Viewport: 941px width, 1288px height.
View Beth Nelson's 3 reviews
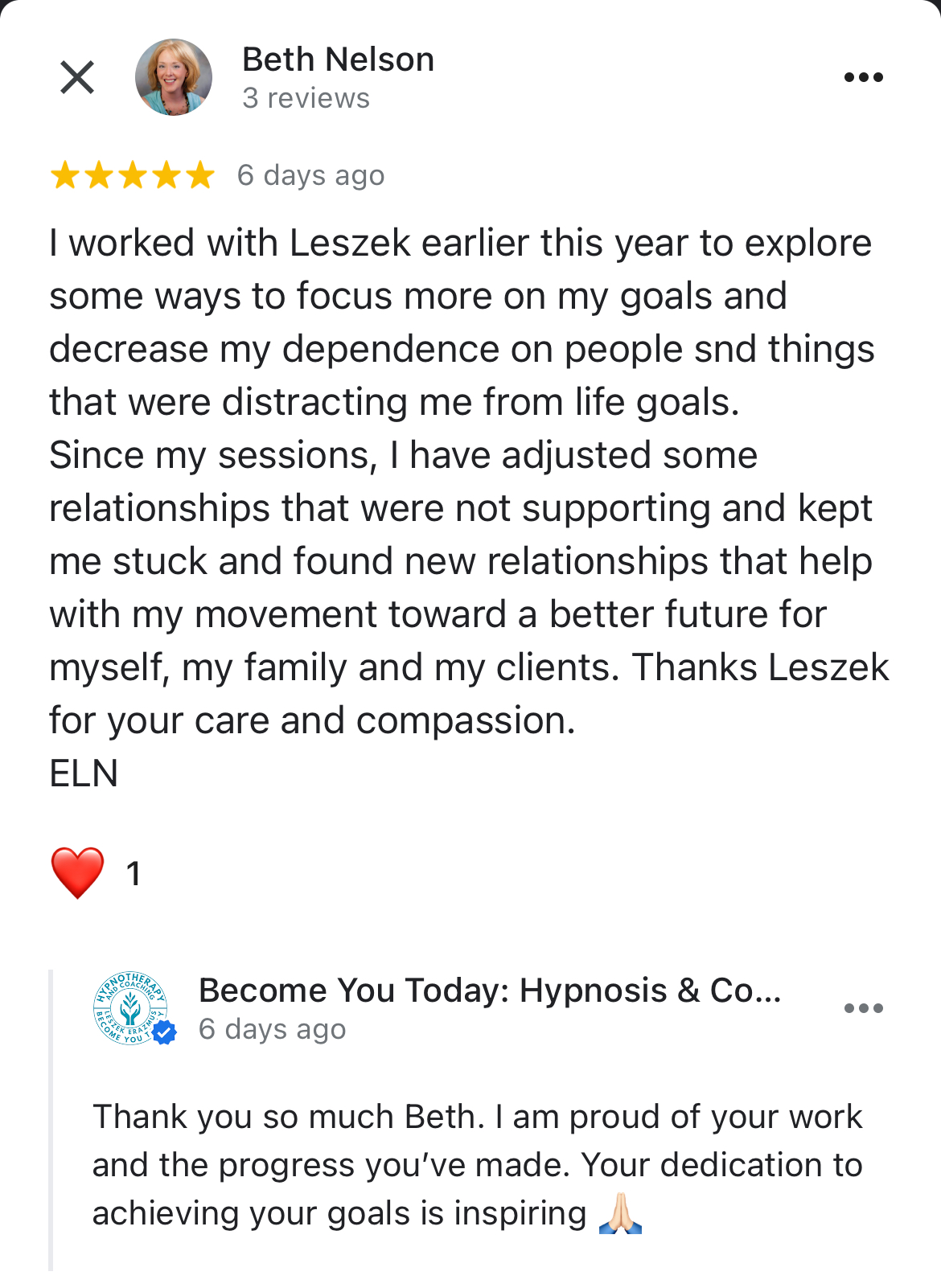pyautogui.click(x=306, y=98)
